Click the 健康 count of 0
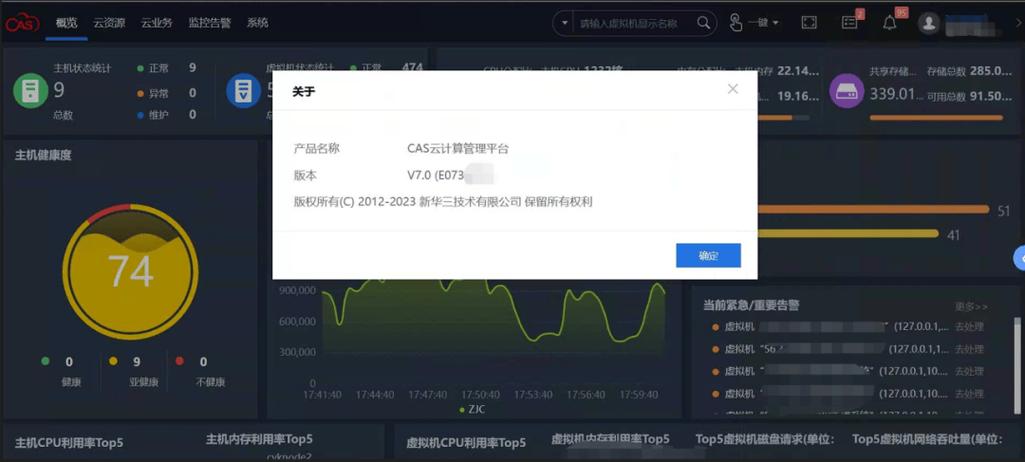Viewport: 1025px width, 462px height. click(x=69, y=362)
